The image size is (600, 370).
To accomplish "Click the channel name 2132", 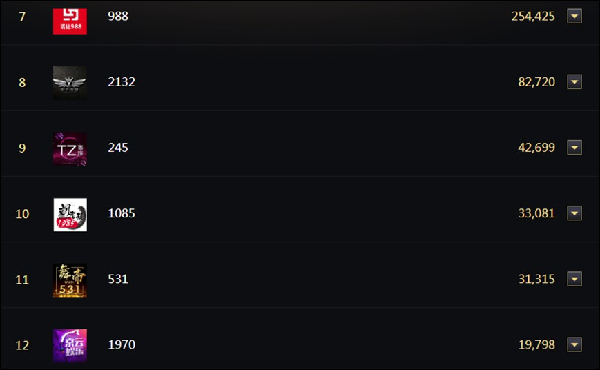I will [121, 81].
